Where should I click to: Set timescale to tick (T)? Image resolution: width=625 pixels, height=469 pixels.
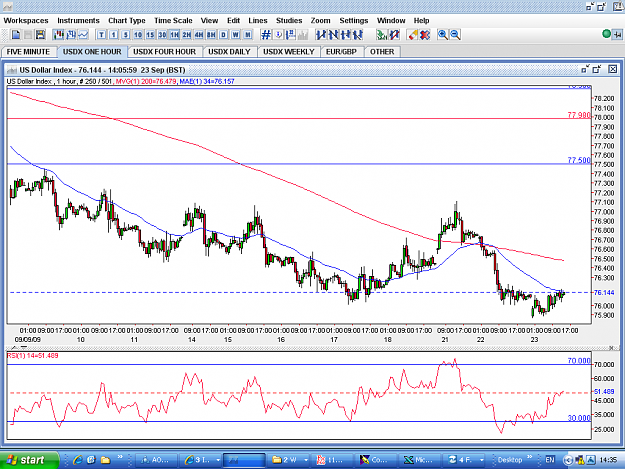[101, 35]
